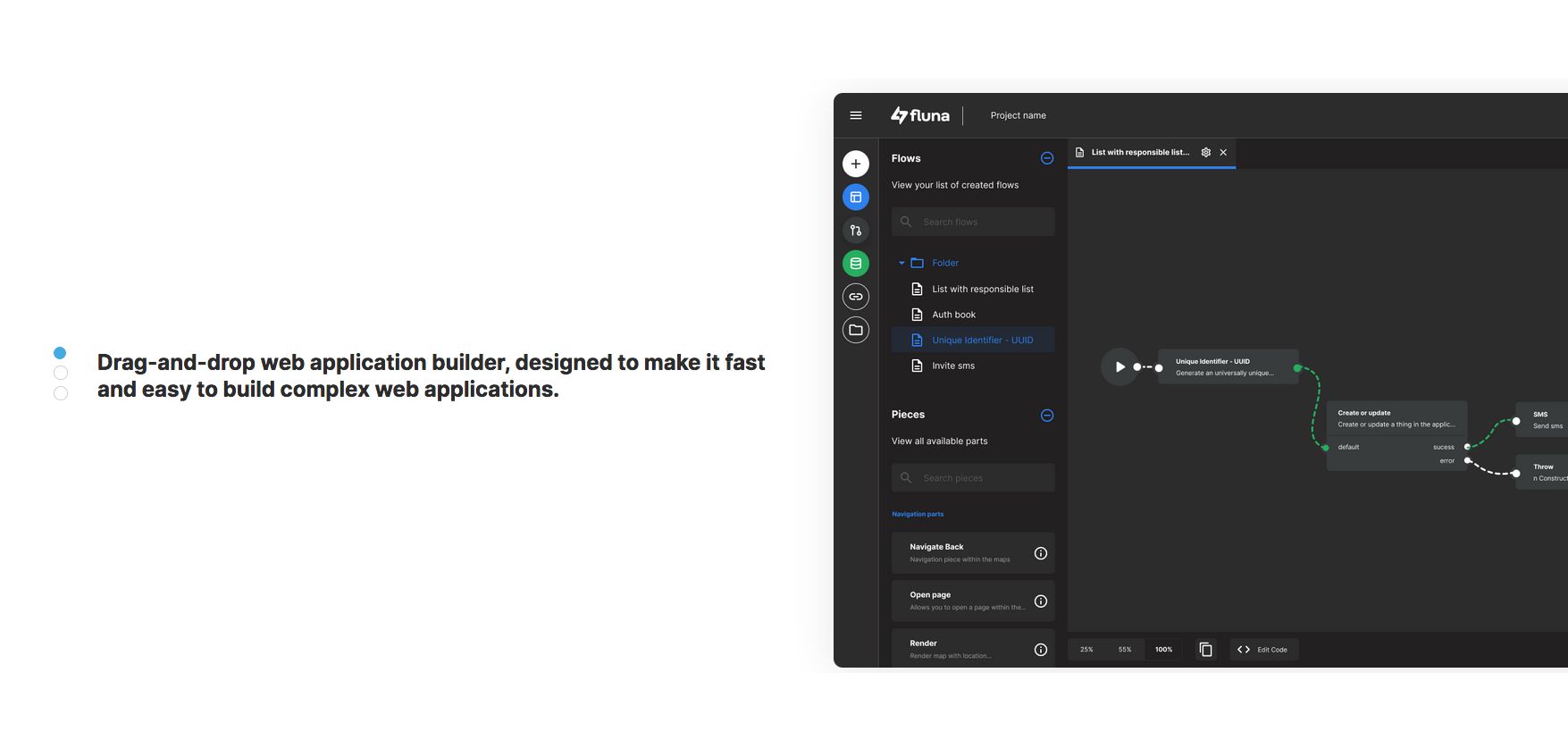
Task: Collapse the Pieces section
Action: [x=1047, y=416]
